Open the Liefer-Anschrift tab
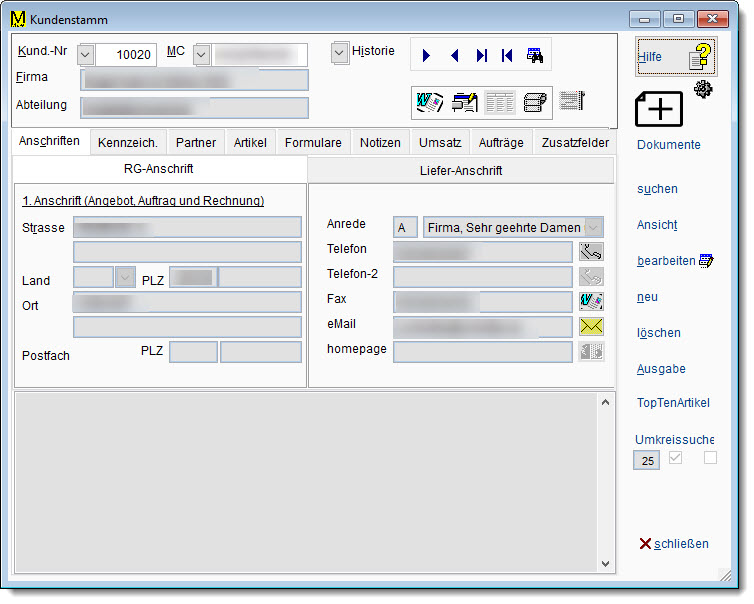This screenshot has width=754, height=604. click(461, 171)
